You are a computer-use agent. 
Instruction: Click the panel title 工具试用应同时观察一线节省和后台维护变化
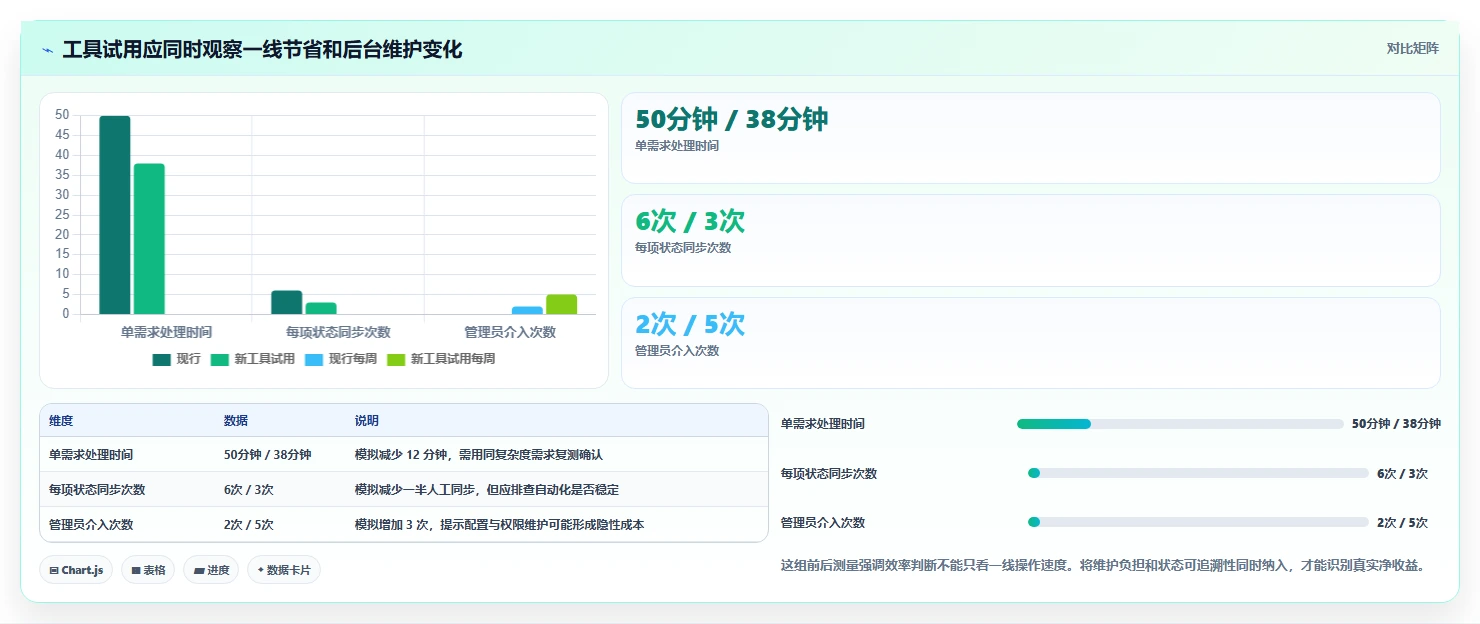click(262, 50)
